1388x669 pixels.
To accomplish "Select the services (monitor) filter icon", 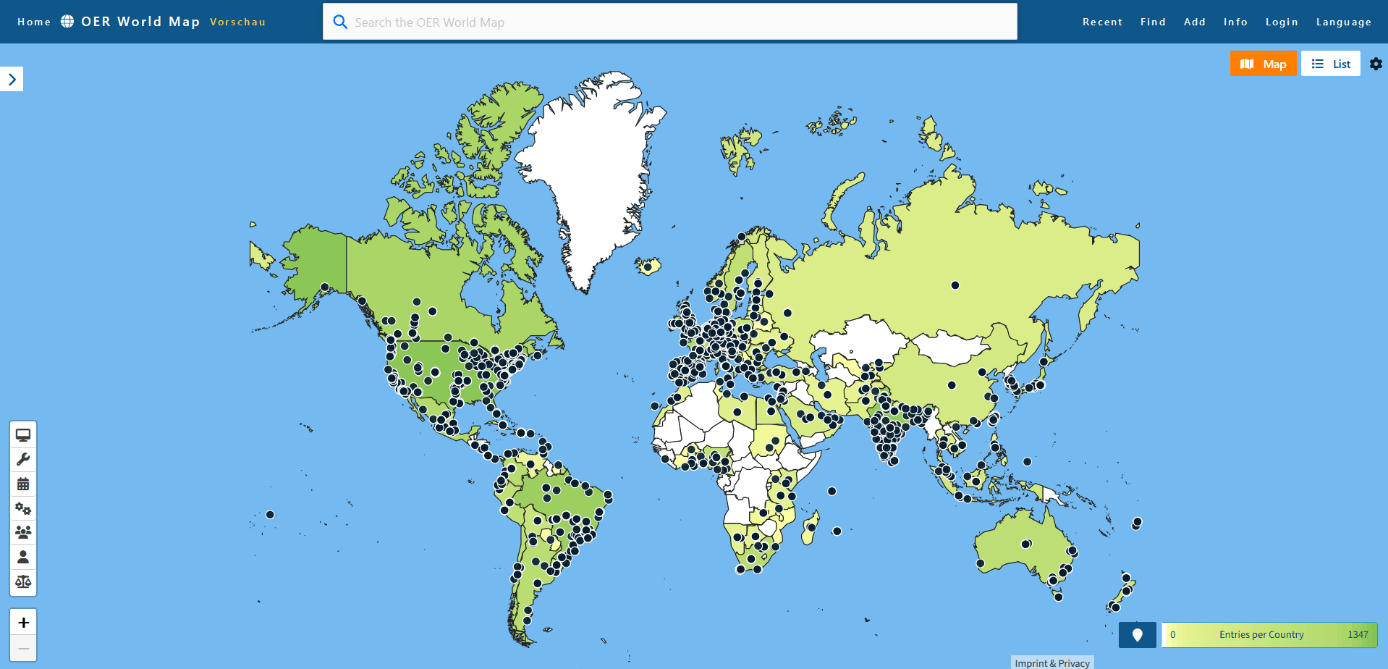I will click(22, 435).
